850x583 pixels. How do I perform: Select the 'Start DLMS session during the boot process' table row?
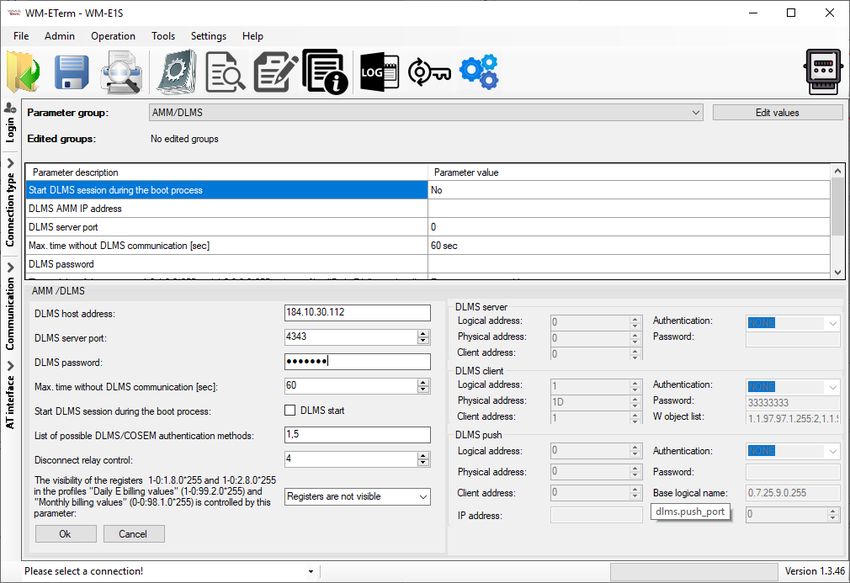(428, 190)
